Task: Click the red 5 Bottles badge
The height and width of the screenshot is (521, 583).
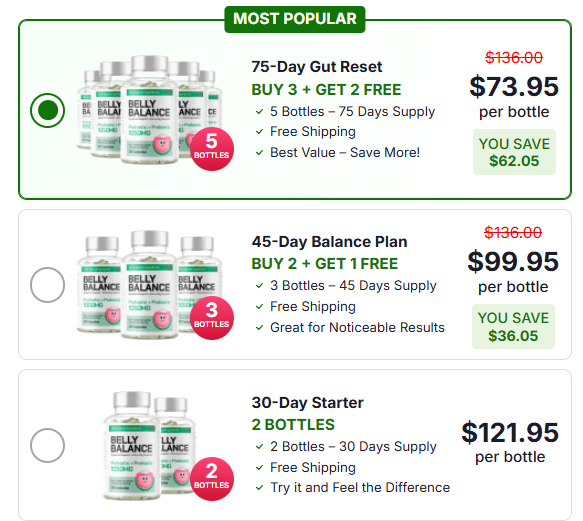Action: [212, 149]
